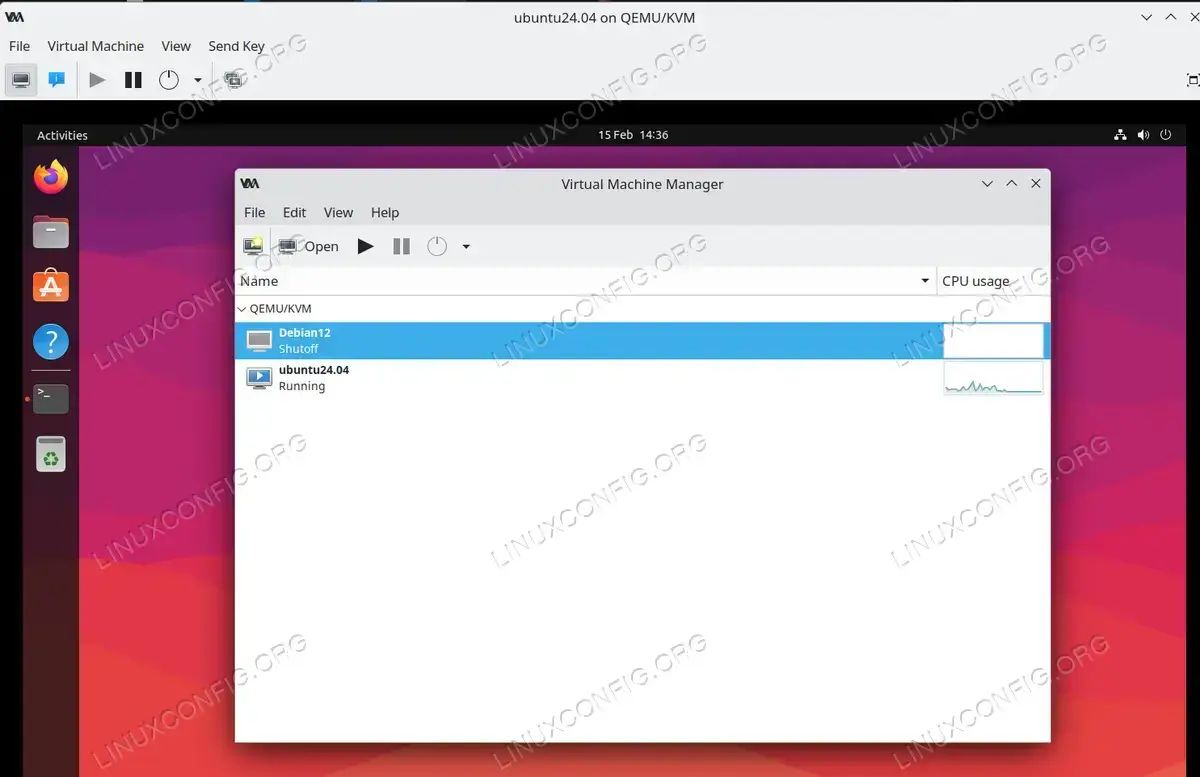
Task: Show the graphical console view in outer toolbar
Action: [21, 80]
